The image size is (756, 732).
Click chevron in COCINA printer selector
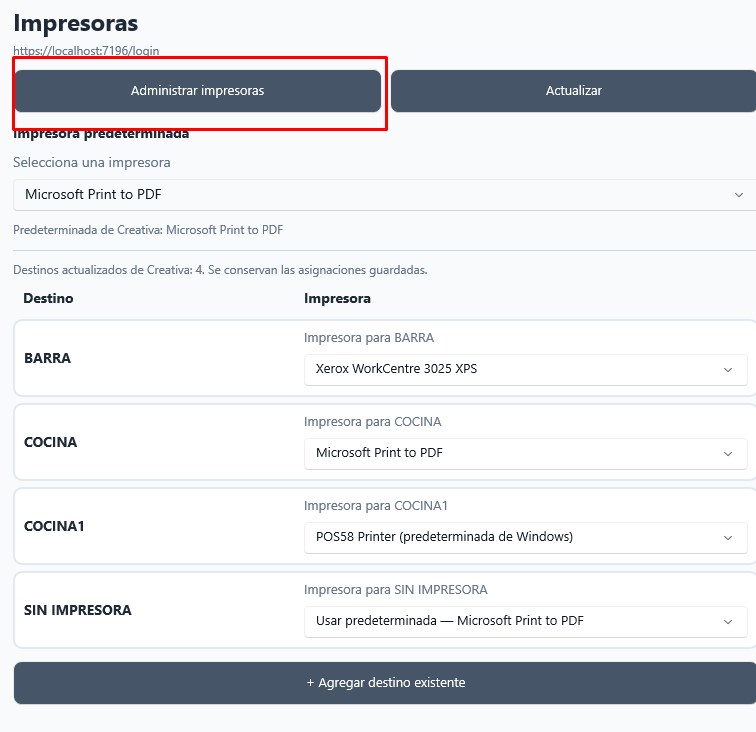(x=728, y=454)
